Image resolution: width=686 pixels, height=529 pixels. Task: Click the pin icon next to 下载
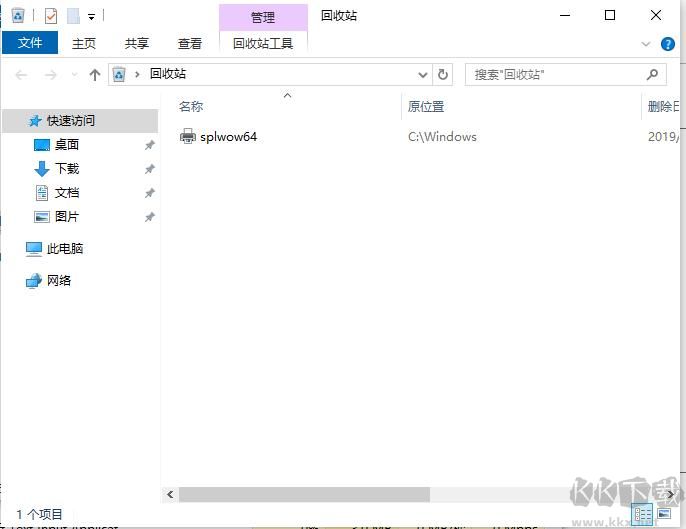[x=150, y=169]
